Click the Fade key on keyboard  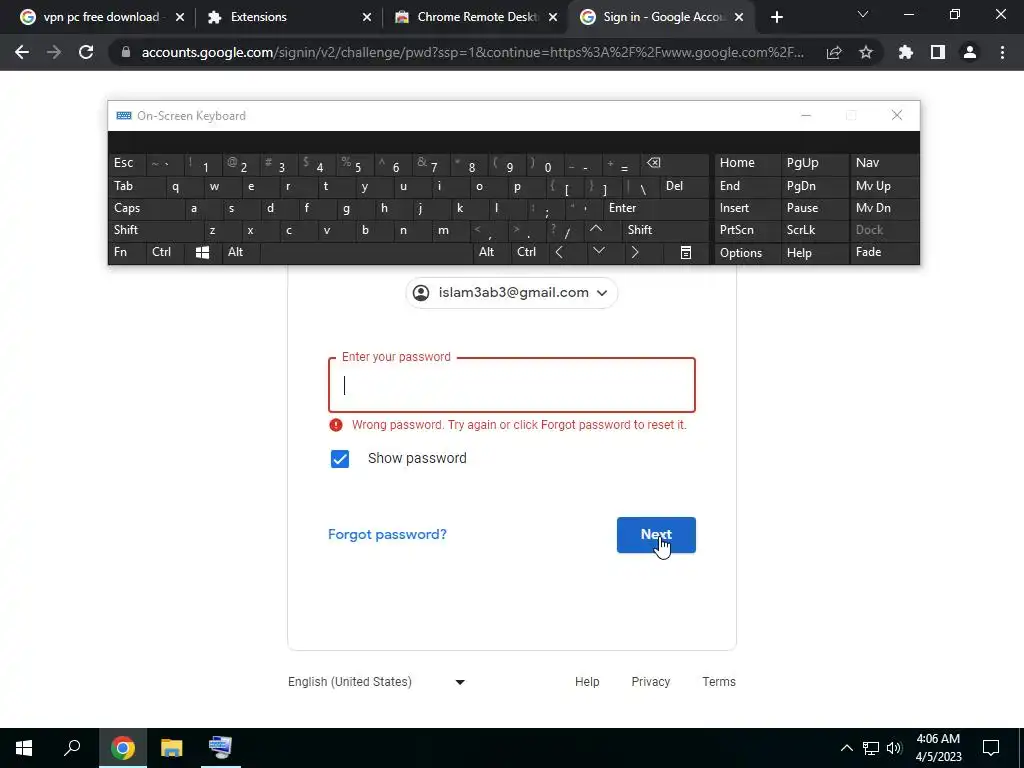point(884,253)
